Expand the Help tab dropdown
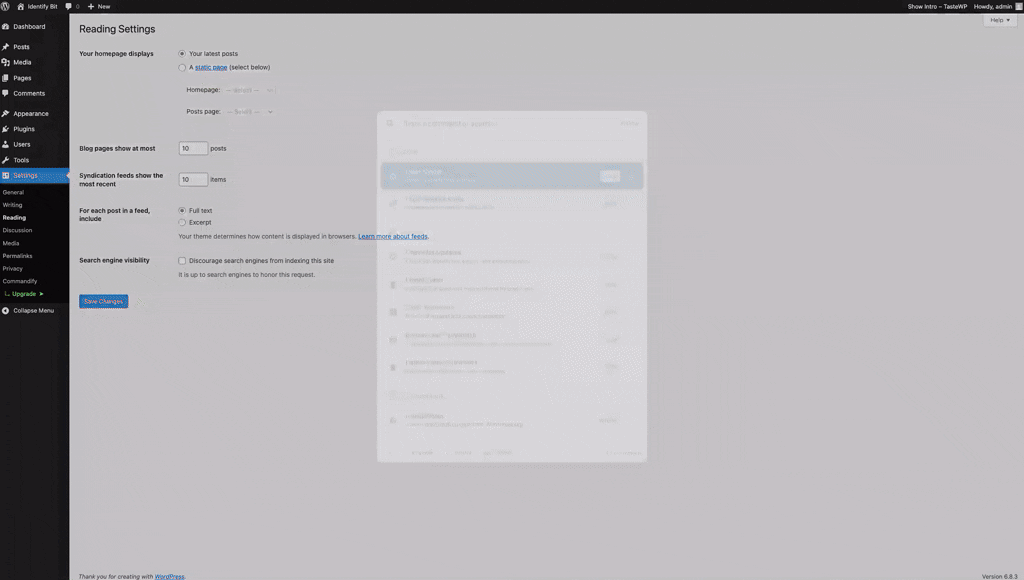 coord(999,20)
